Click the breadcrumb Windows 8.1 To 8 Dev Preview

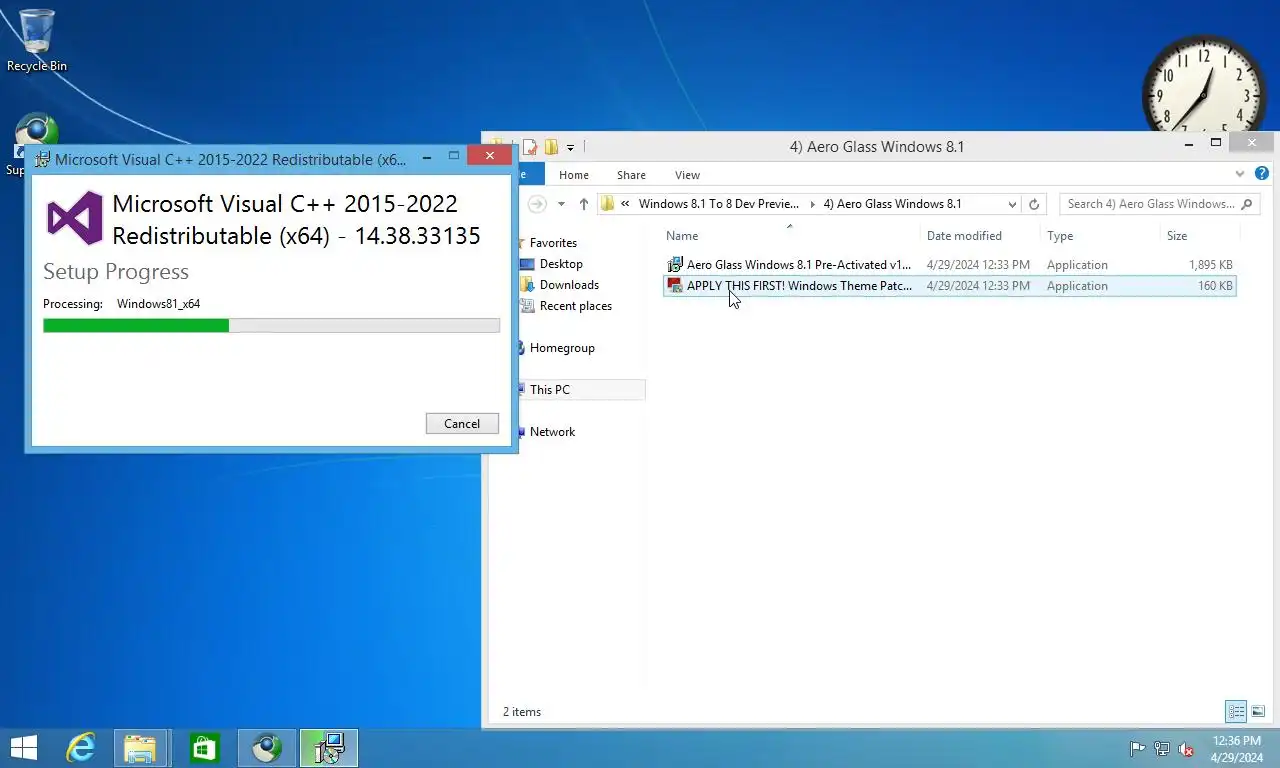click(718, 204)
